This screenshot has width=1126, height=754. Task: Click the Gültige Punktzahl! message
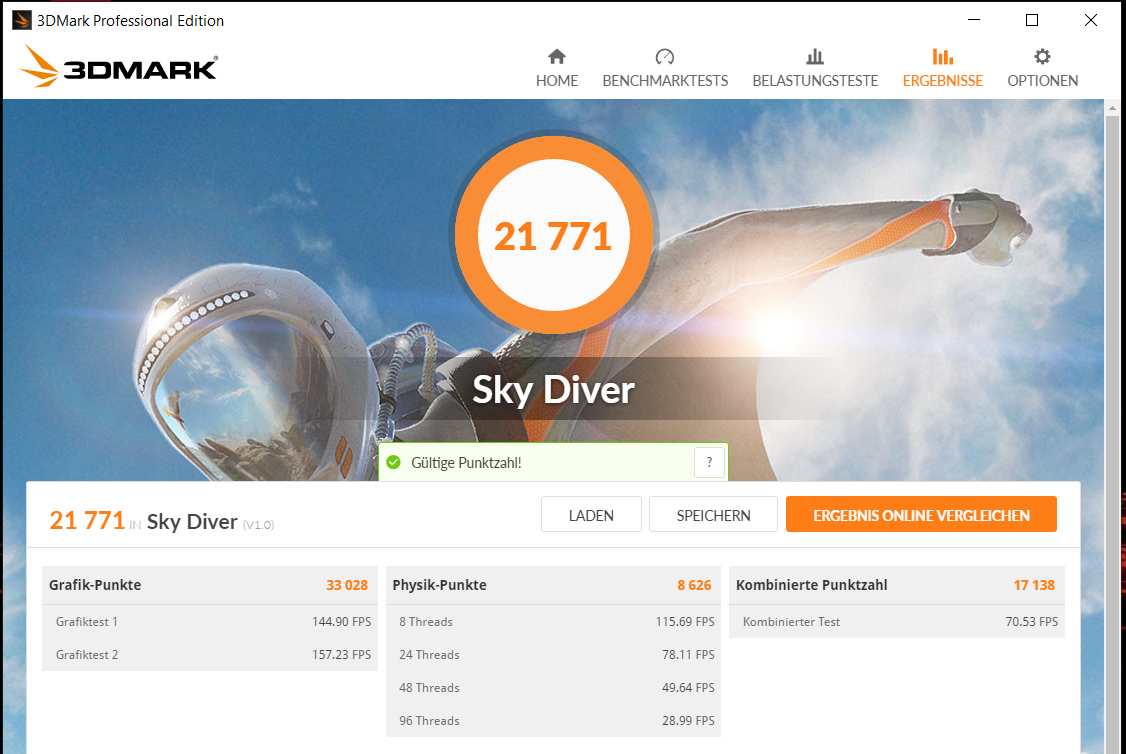pyautogui.click(x=466, y=463)
